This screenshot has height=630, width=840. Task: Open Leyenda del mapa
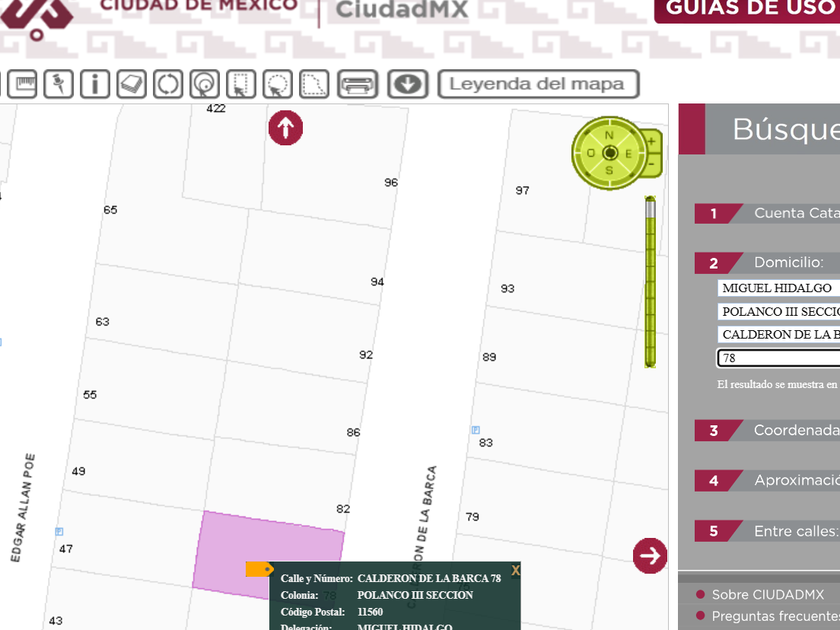[538, 84]
